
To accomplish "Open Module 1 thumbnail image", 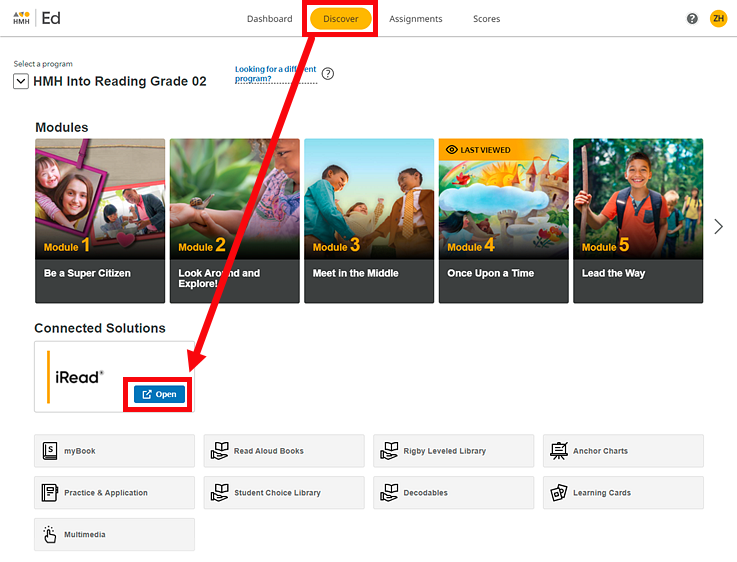I will [x=100, y=199].
